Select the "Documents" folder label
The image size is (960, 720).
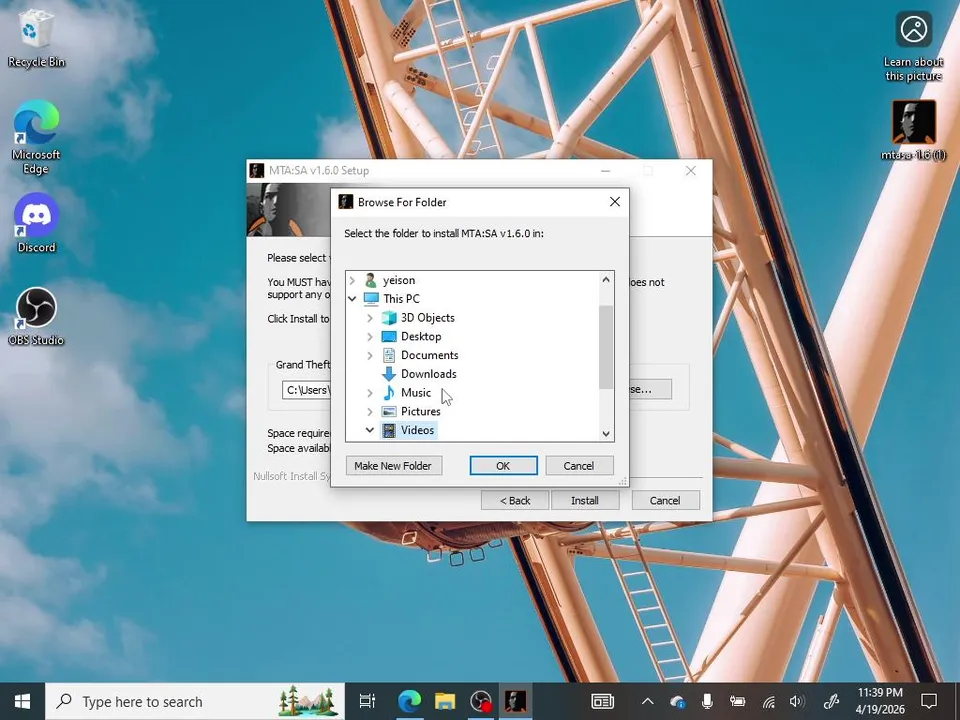(x=430, y=355)
